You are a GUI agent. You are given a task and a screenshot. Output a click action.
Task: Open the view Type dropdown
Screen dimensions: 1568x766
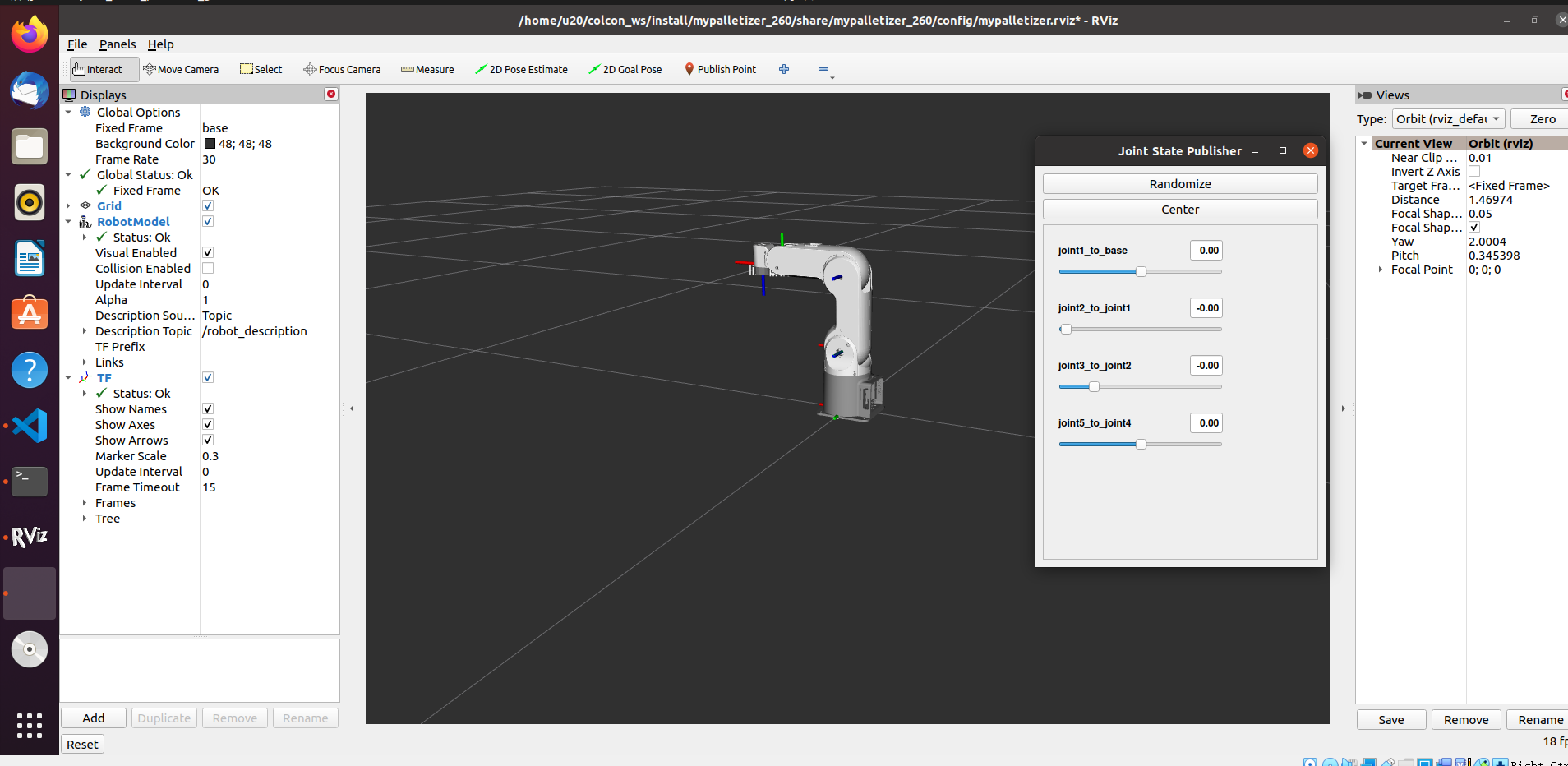click(x=1448, y=119)
